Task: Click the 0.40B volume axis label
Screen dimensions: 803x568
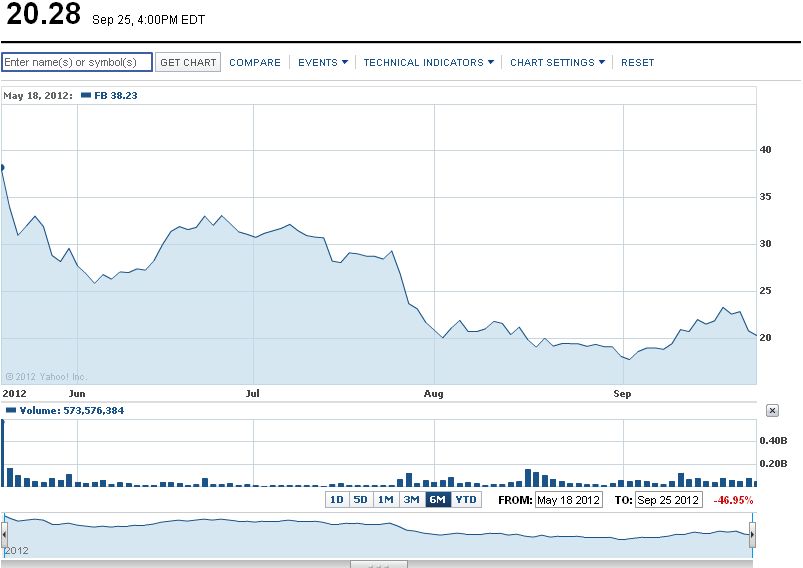Action: [773, 440]
